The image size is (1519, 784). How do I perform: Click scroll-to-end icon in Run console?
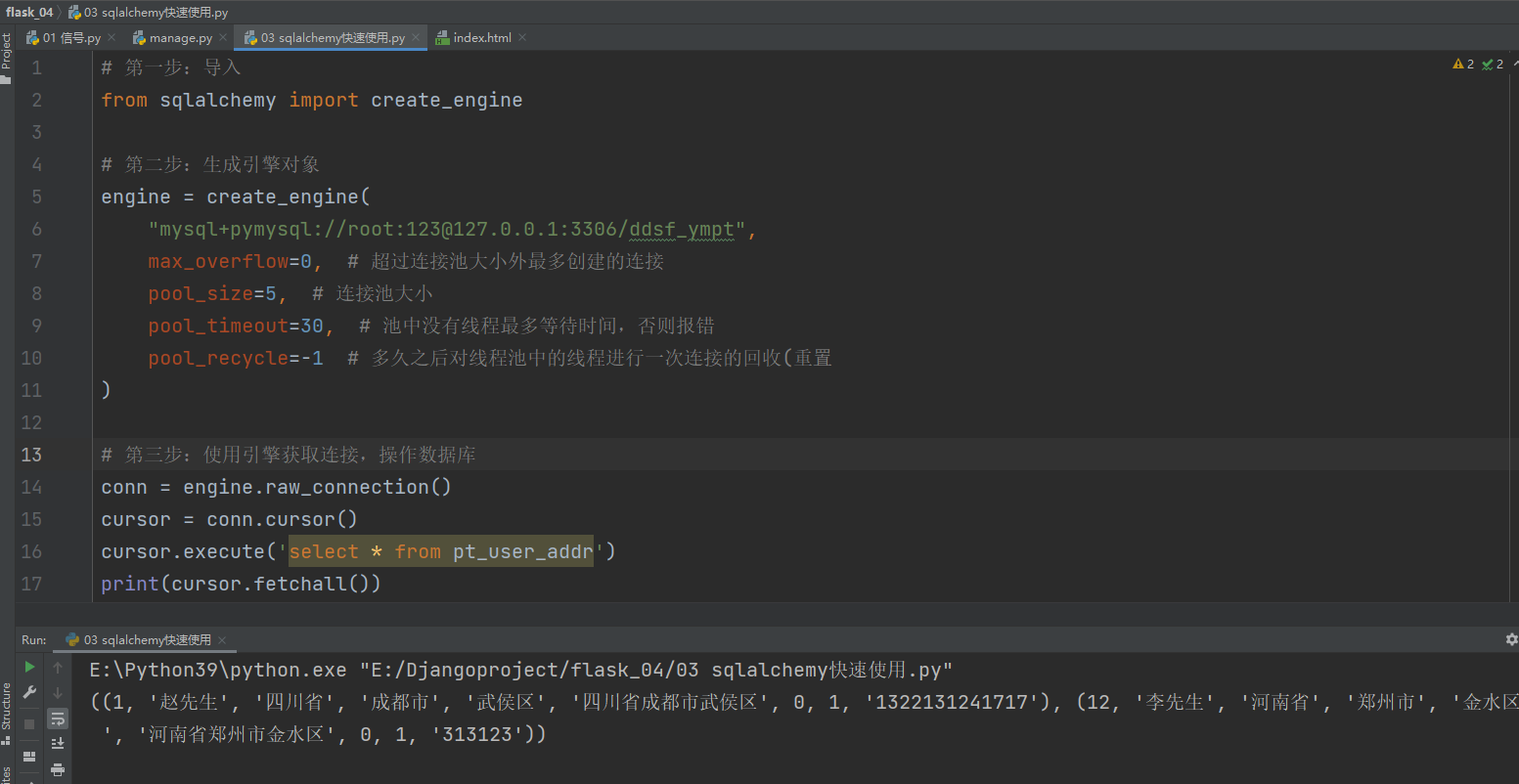tap(58, 744)
